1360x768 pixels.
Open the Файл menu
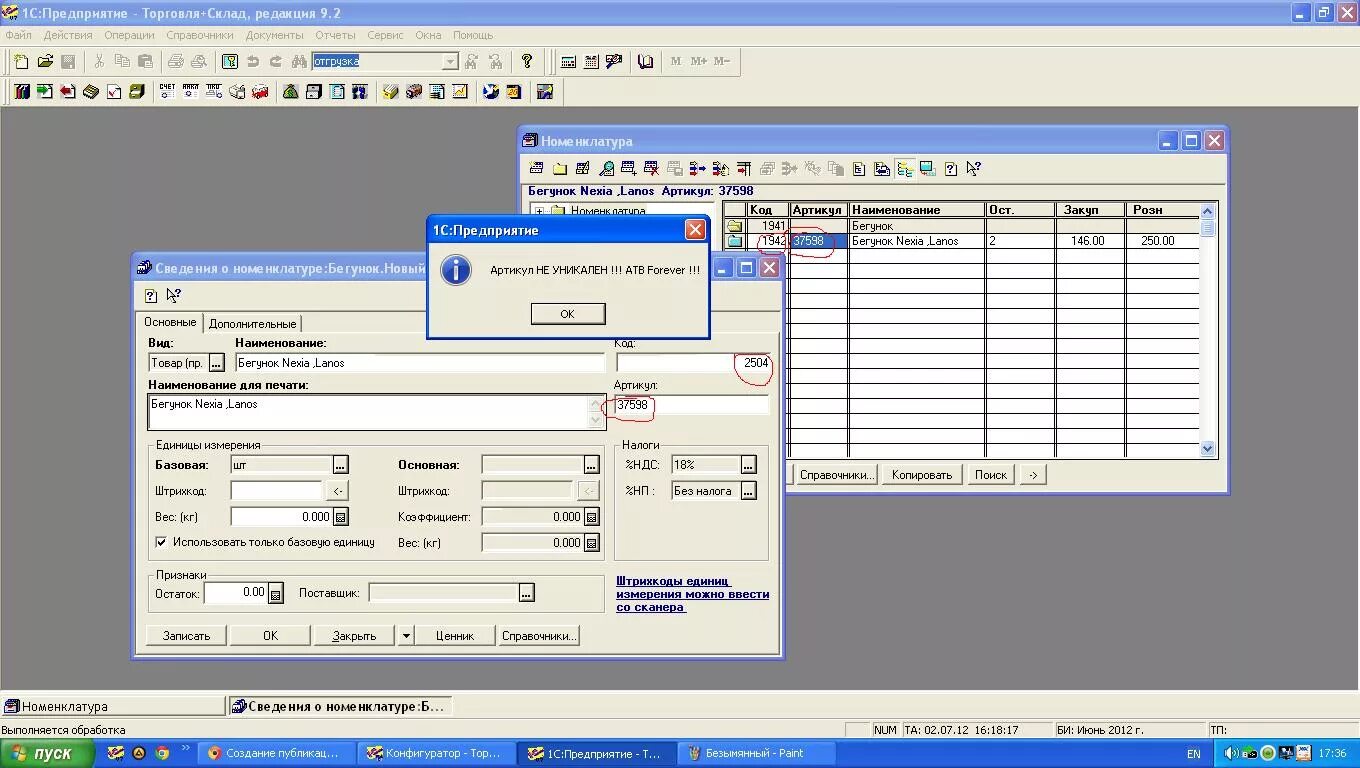tap(18, 35)
